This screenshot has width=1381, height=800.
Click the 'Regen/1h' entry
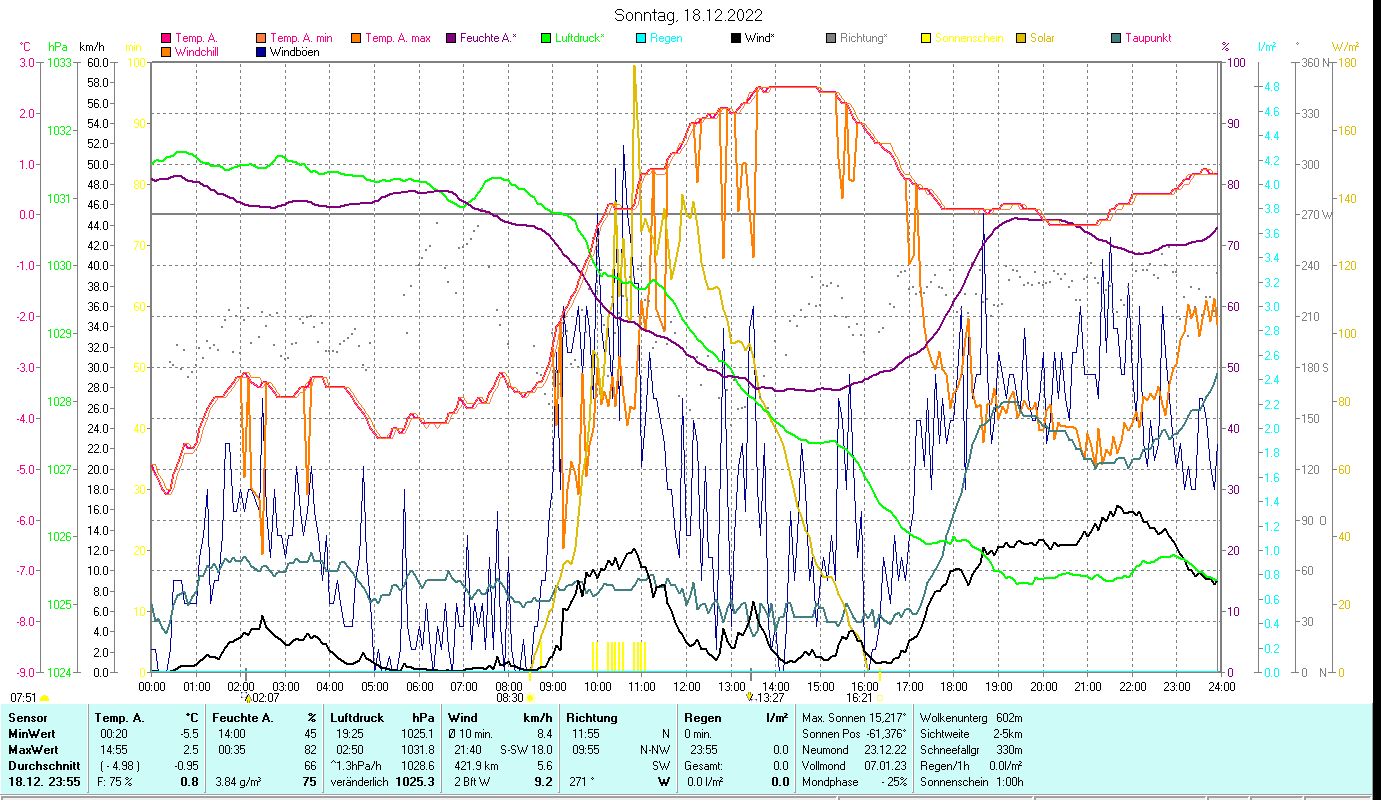tap(971, 765)
